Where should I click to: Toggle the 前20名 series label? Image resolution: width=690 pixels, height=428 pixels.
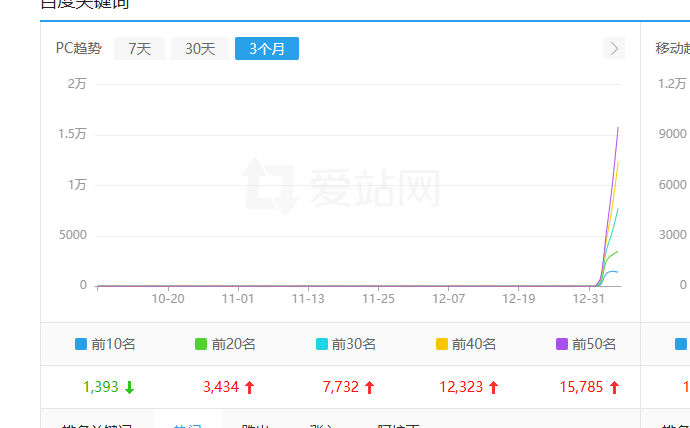[233, 344]
